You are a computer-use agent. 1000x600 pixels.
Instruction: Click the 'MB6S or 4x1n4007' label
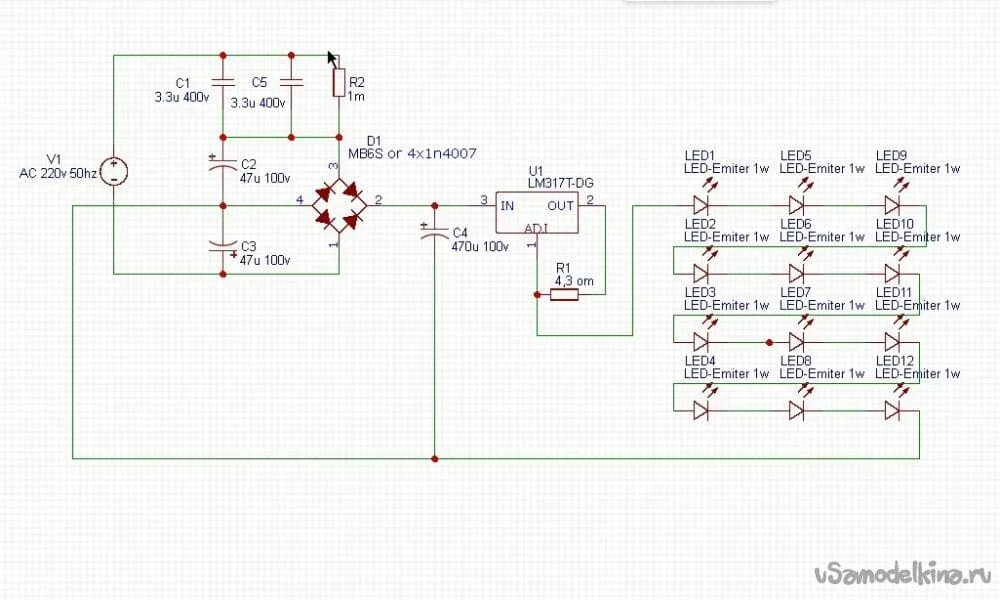pyautogui.click(x=412, y=154)
